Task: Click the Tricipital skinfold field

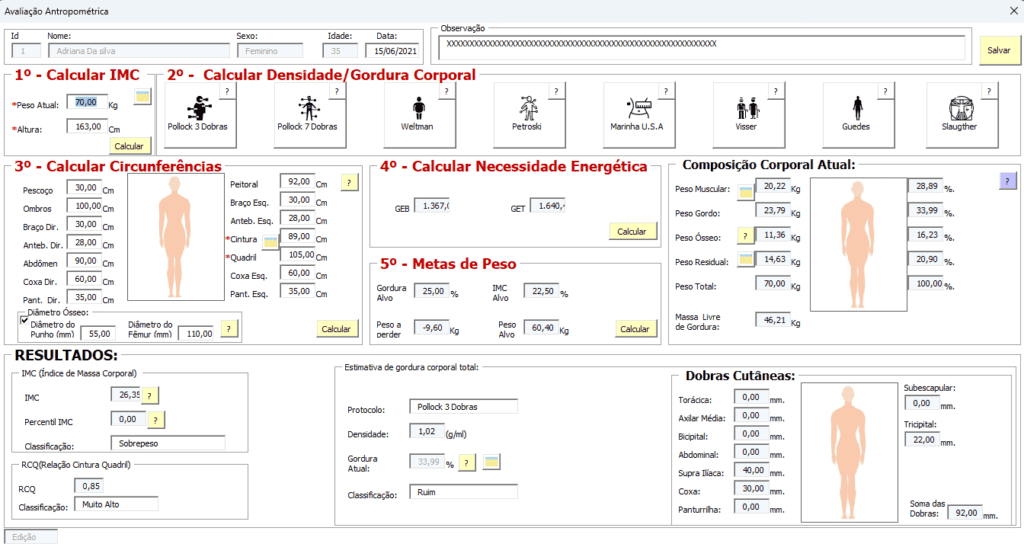Action: (x=923, y=441)
